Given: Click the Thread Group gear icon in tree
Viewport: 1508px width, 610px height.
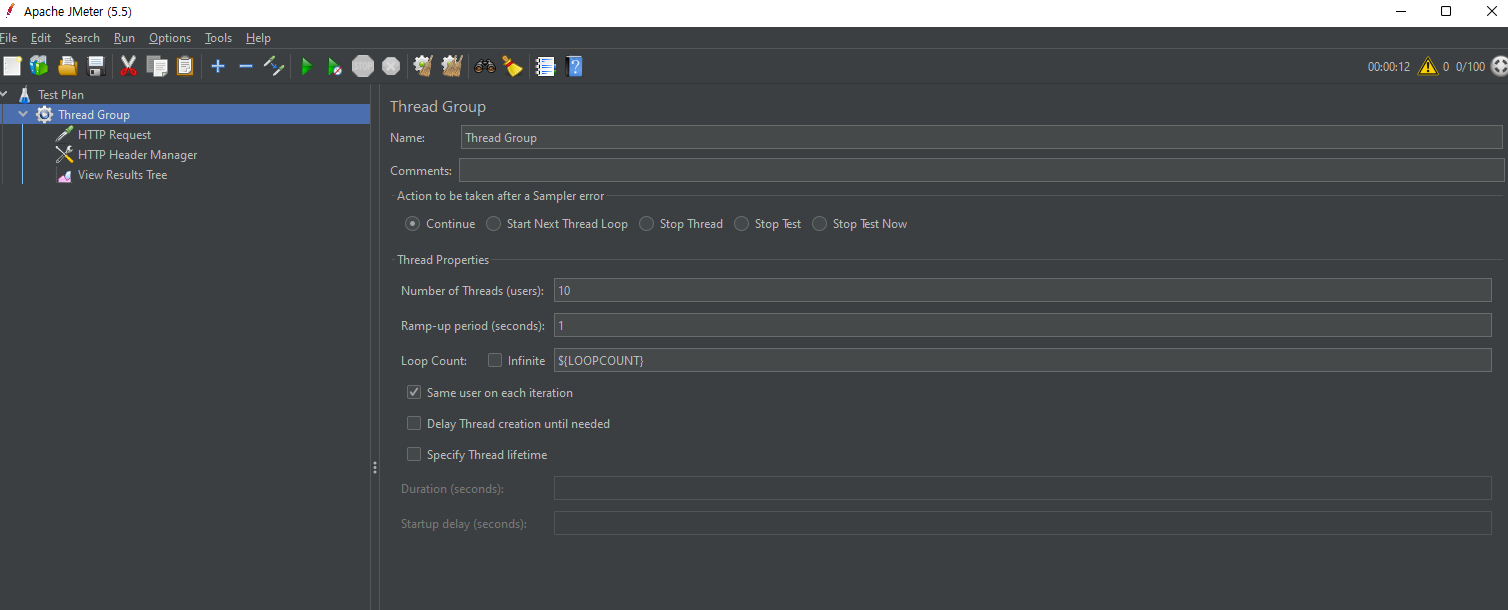Looking at the screenshot, I should point(45,114).
